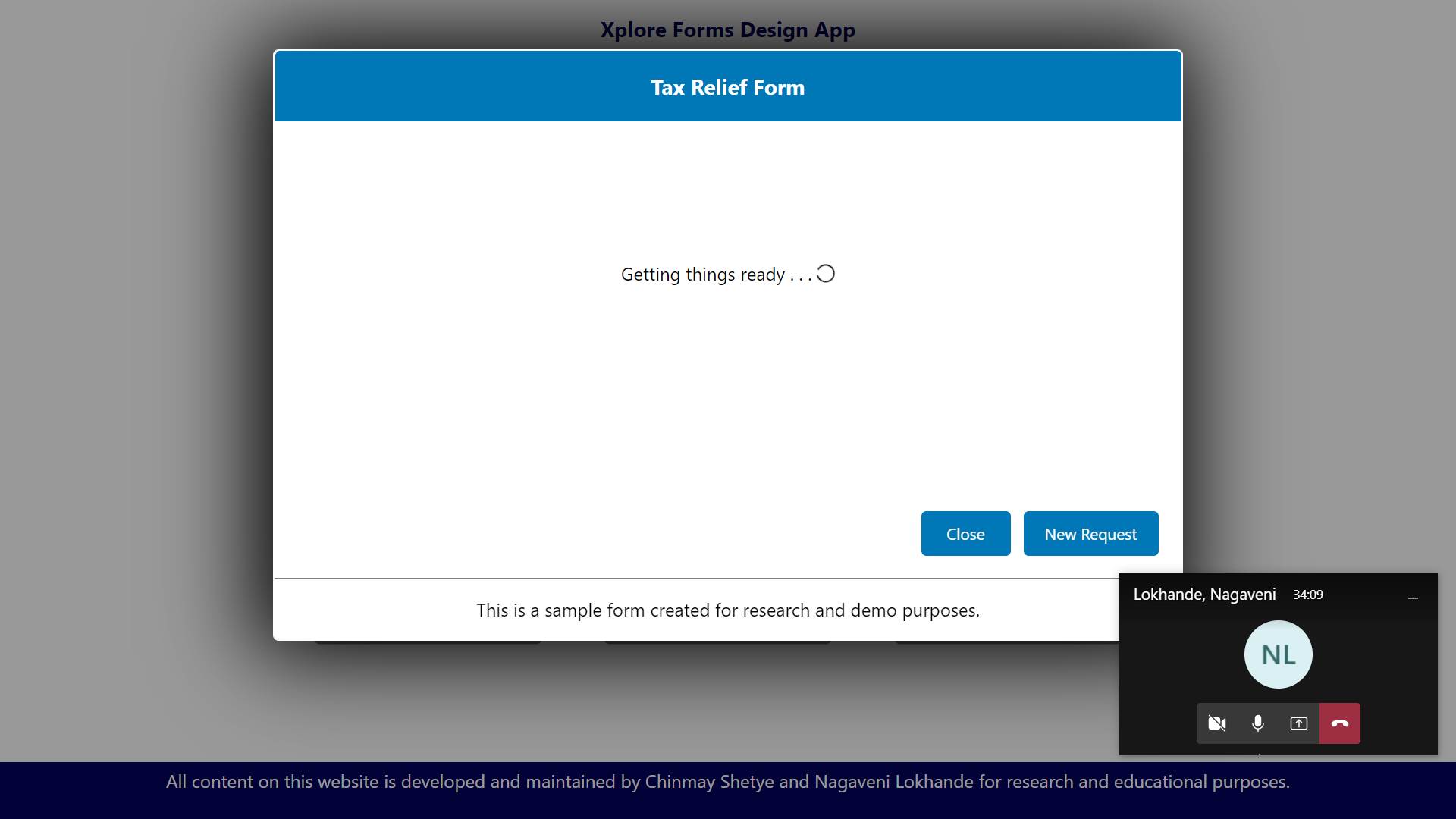Hang up the call with red button

coord(1340,723)
